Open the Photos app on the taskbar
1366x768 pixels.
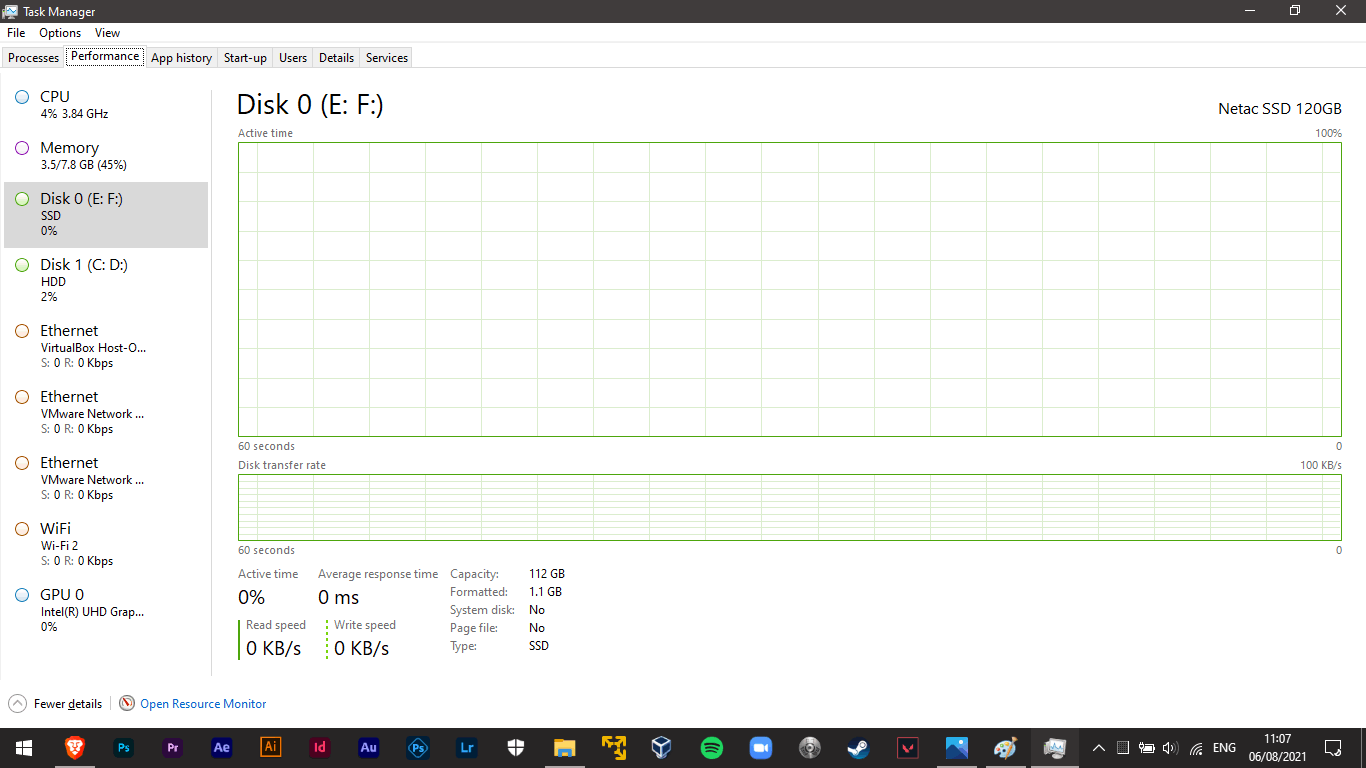(956, 747)
